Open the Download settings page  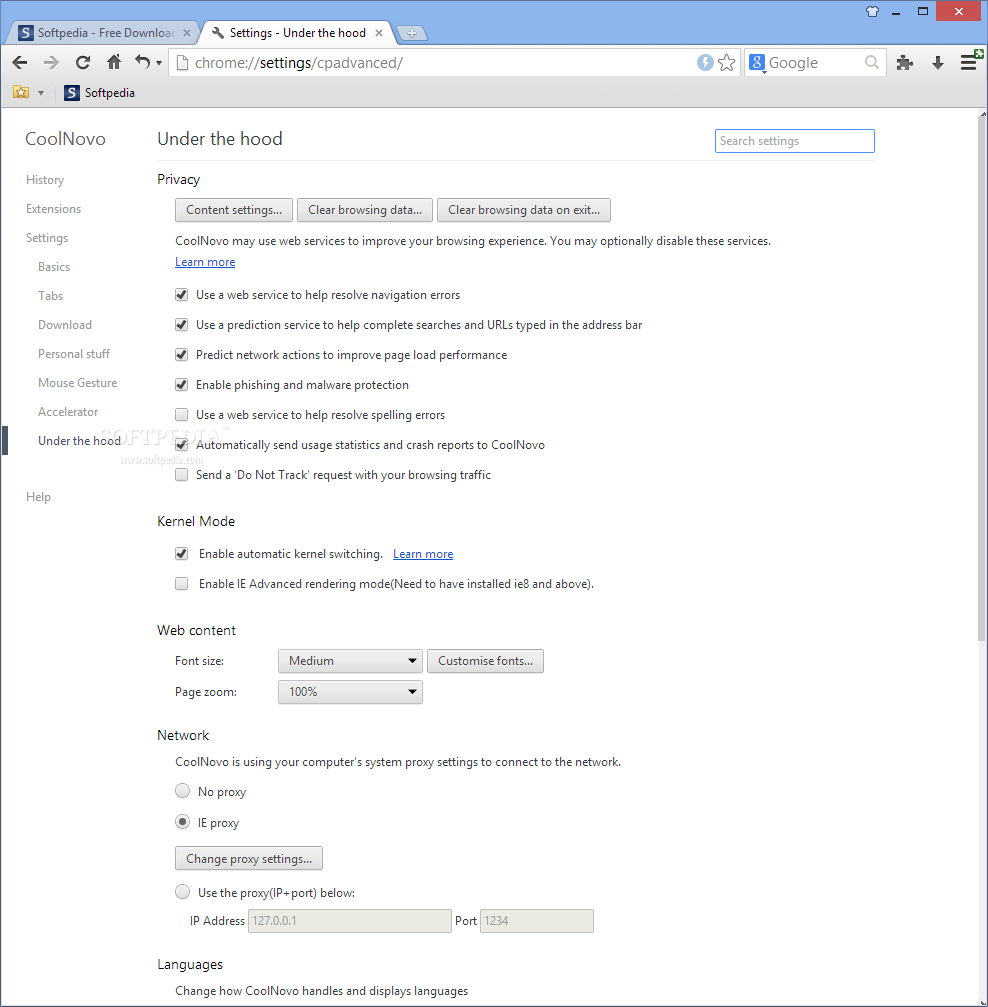[x=65, y=325]
